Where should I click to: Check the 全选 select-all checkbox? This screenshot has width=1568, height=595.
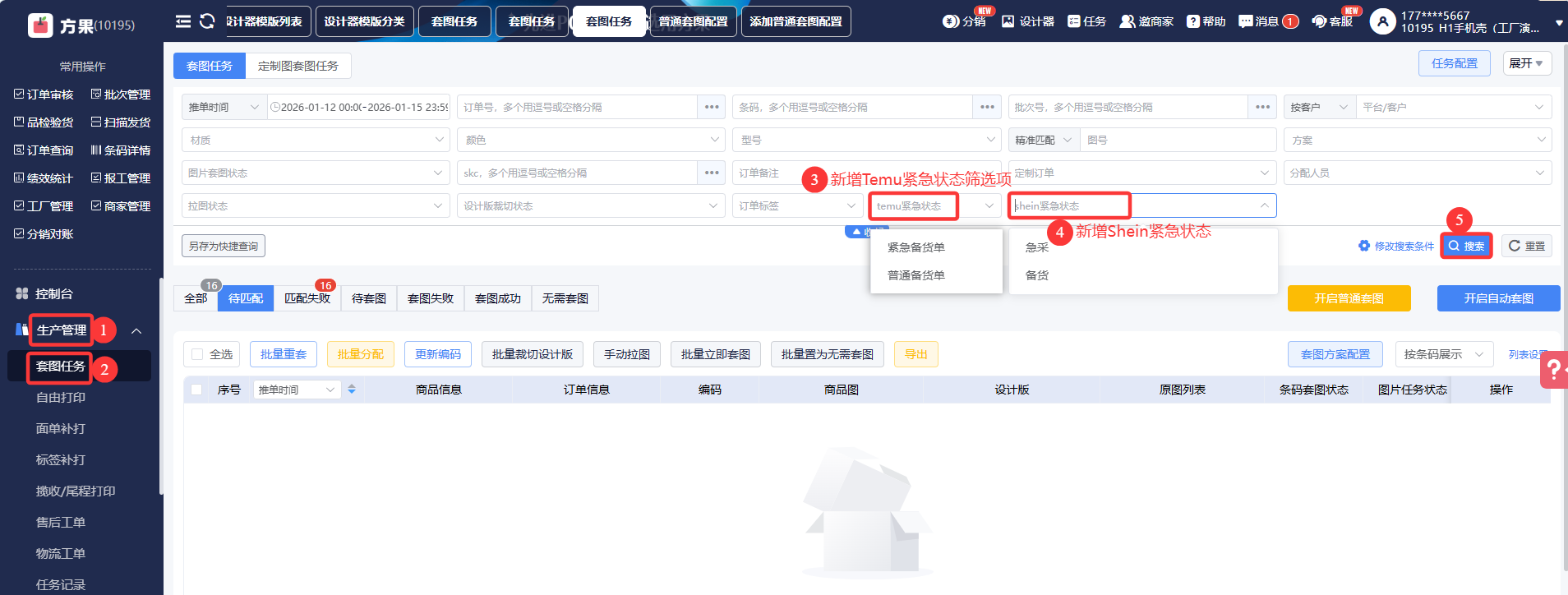pos(197,354)
